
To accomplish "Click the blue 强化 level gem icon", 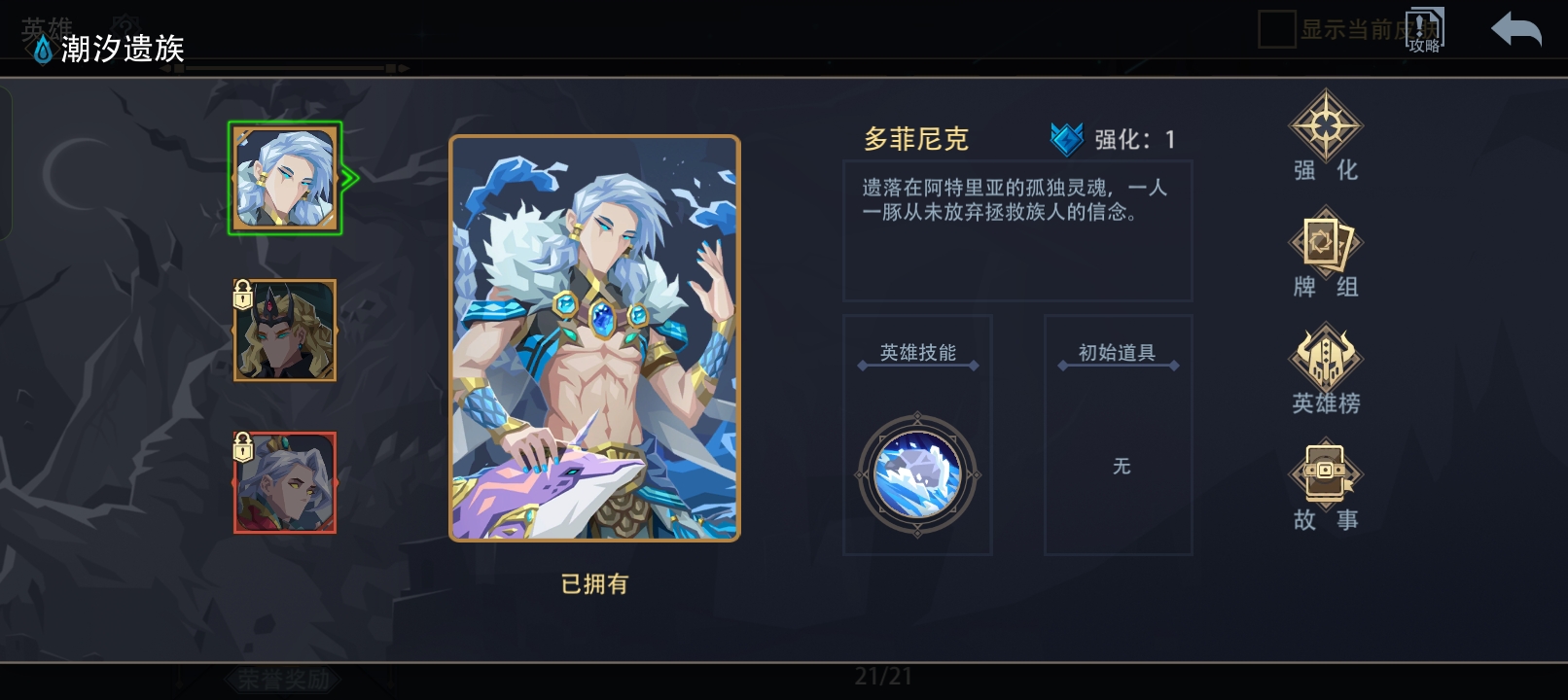I will click(x=1067, y=139).
